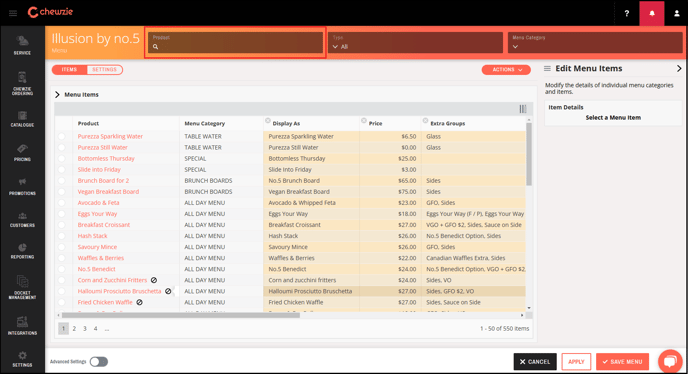Switch to the Settings tab
Viewport: 688px width, 374px height.
pos(104,70)
